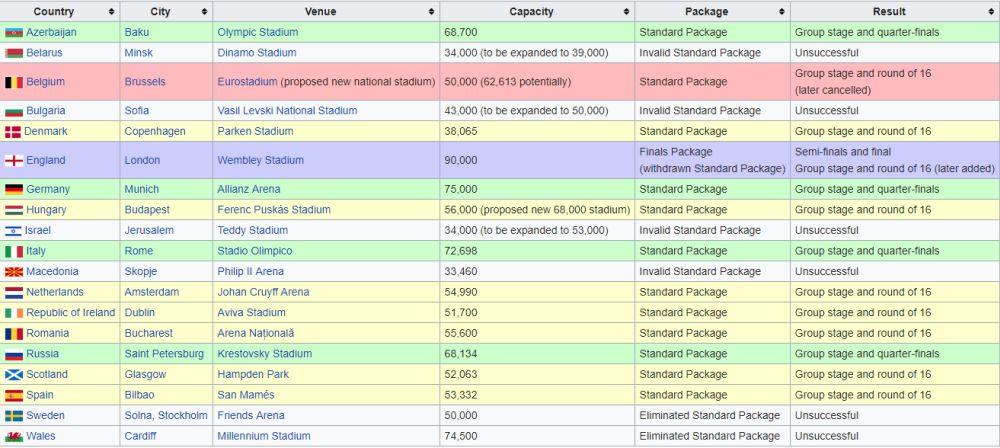Click the England flag icon
The height and width of the screenshot is (448, 1000).
tap(14, 160)
